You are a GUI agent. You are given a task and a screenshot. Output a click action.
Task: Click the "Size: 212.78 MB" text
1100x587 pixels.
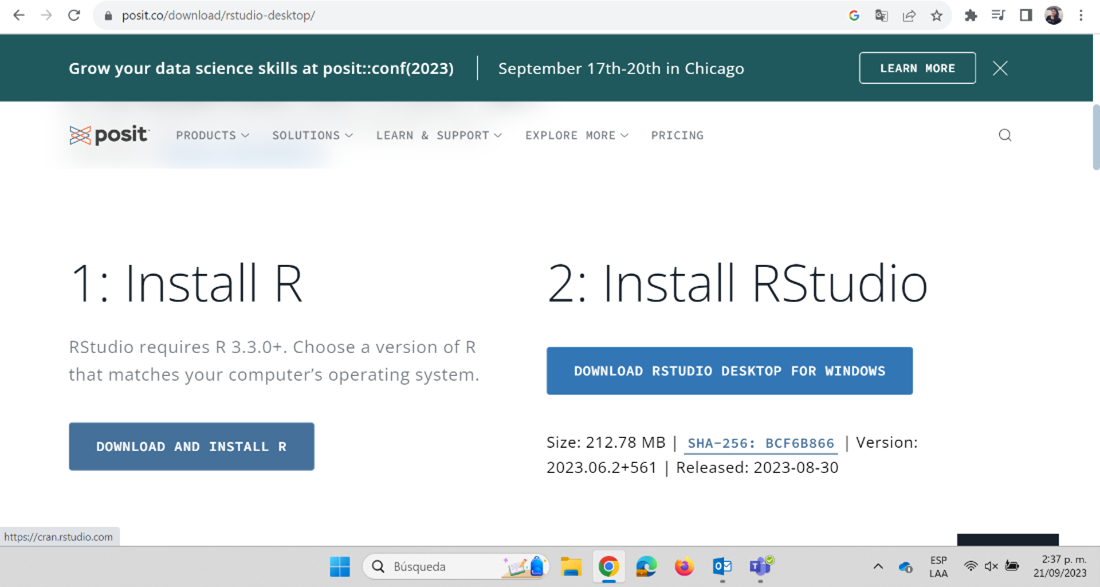pos(606,443)
